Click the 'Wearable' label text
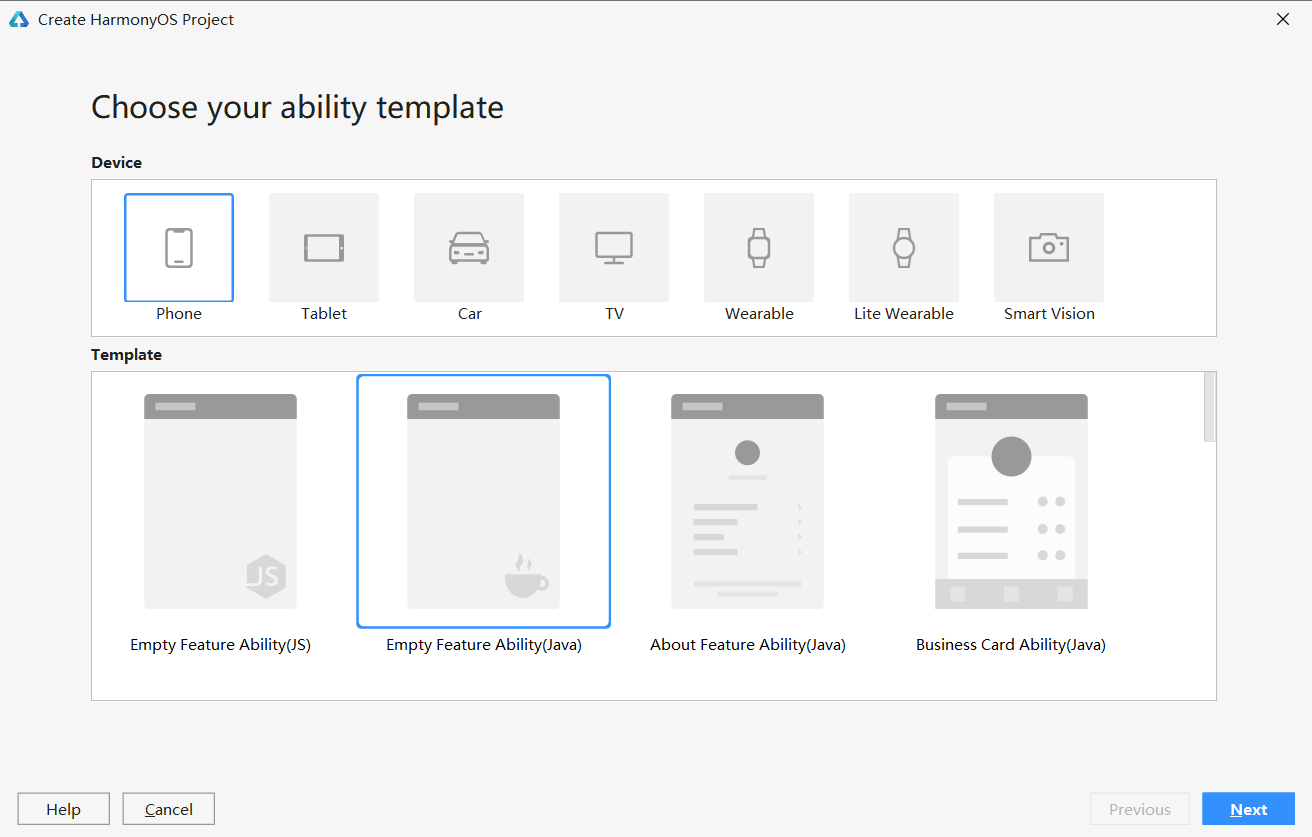This screenshot has width=1312, height=837. 759,314
